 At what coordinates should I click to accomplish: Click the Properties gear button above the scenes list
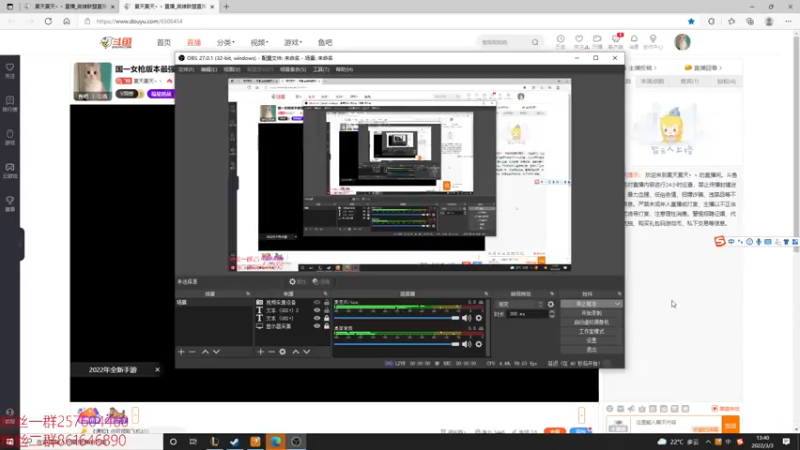point(297,282)
